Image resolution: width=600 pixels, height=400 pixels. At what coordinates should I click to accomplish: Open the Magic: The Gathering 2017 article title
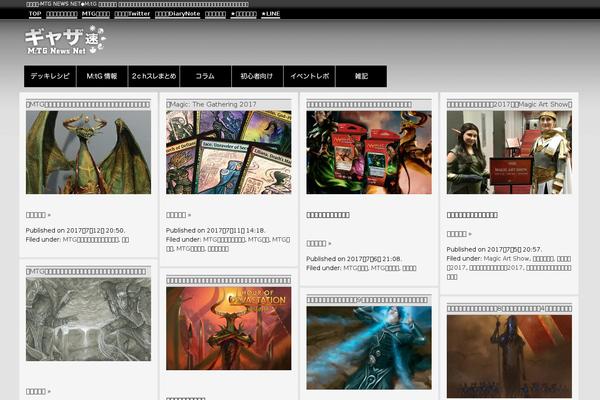pos(211,104)
